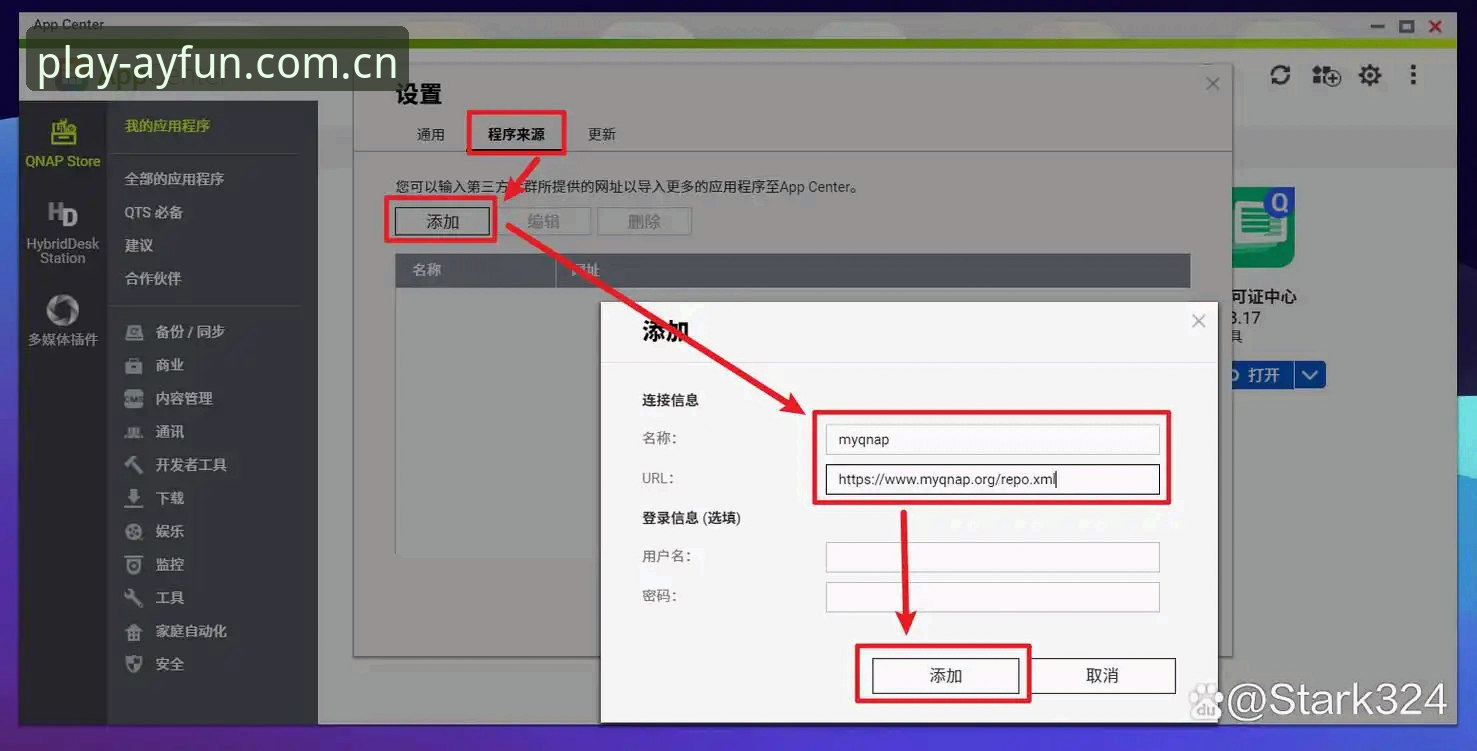Click the green license center app icon
The height and width of the screenshot is (751, 1477).
1262,227
